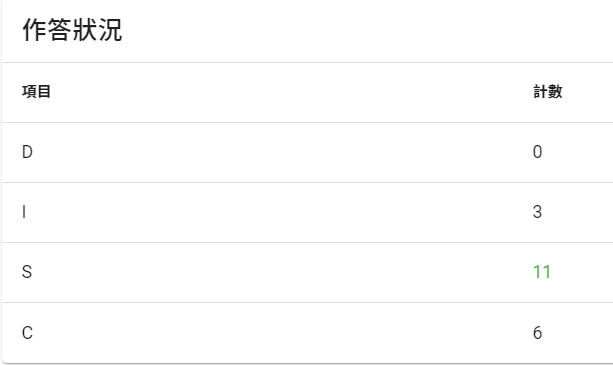Click the 作答狀況 card title
Viewport: 613px width, 365px height.
coord(72,30)
